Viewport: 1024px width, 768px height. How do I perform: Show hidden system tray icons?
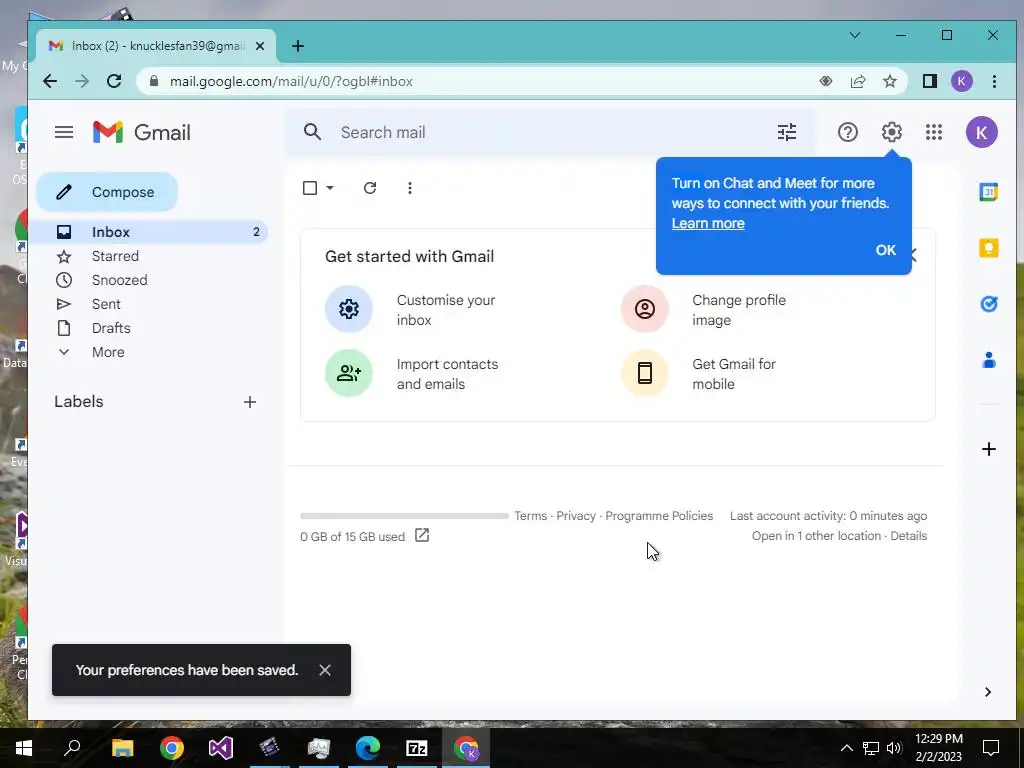tap(846, 748)
